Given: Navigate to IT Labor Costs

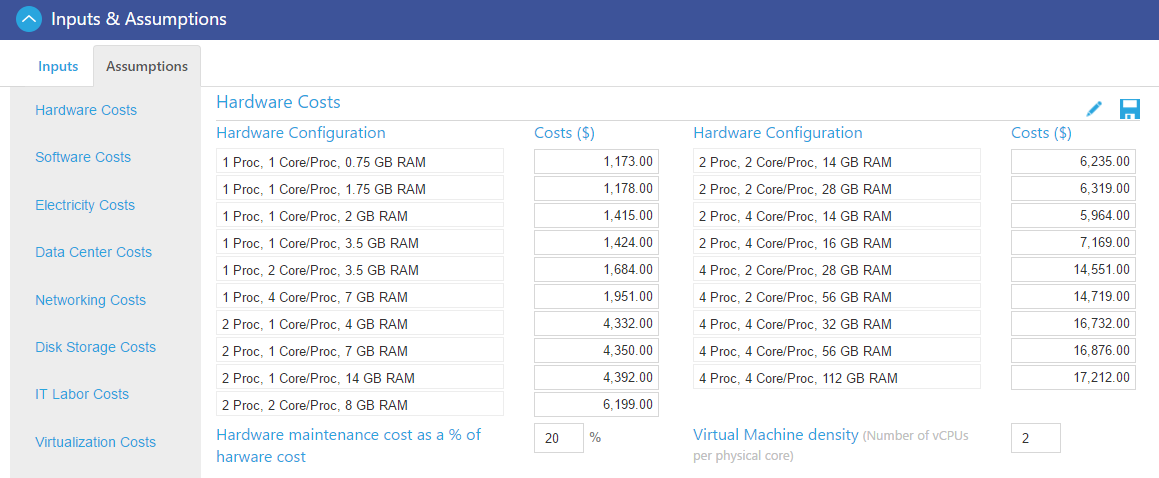Looking at the screenshot, I should pos(82,394).
